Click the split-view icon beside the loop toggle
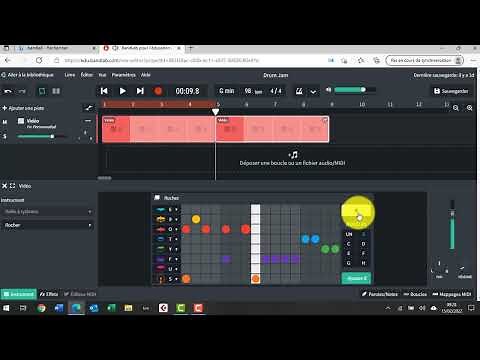 pyautogui.click(x=56, y=91)
